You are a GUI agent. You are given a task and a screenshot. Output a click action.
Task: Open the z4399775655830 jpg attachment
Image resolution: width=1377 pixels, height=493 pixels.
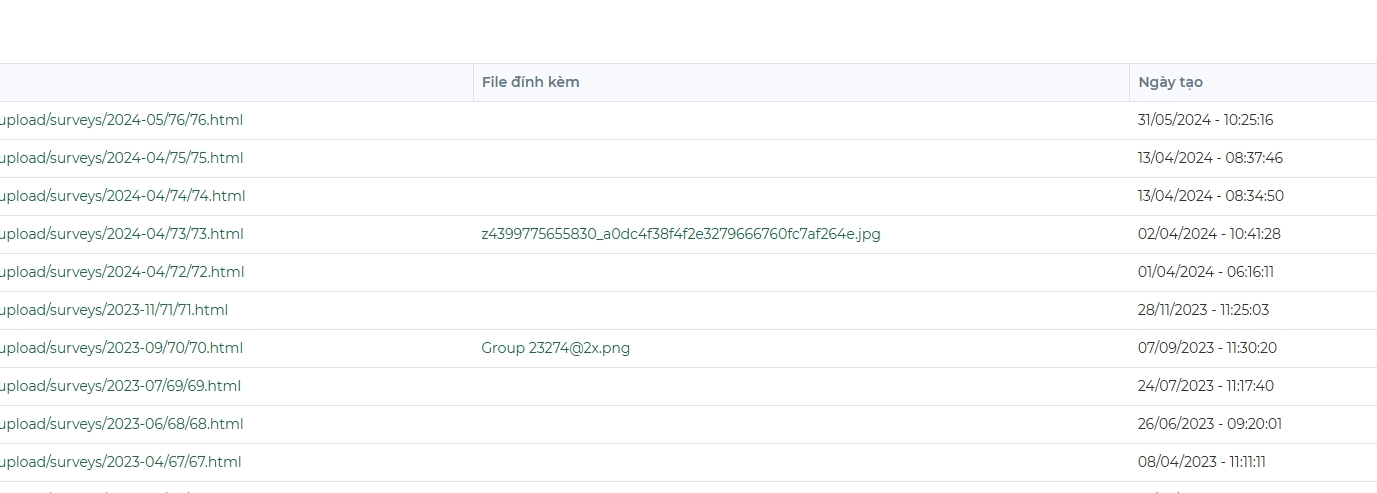point(680,234)
